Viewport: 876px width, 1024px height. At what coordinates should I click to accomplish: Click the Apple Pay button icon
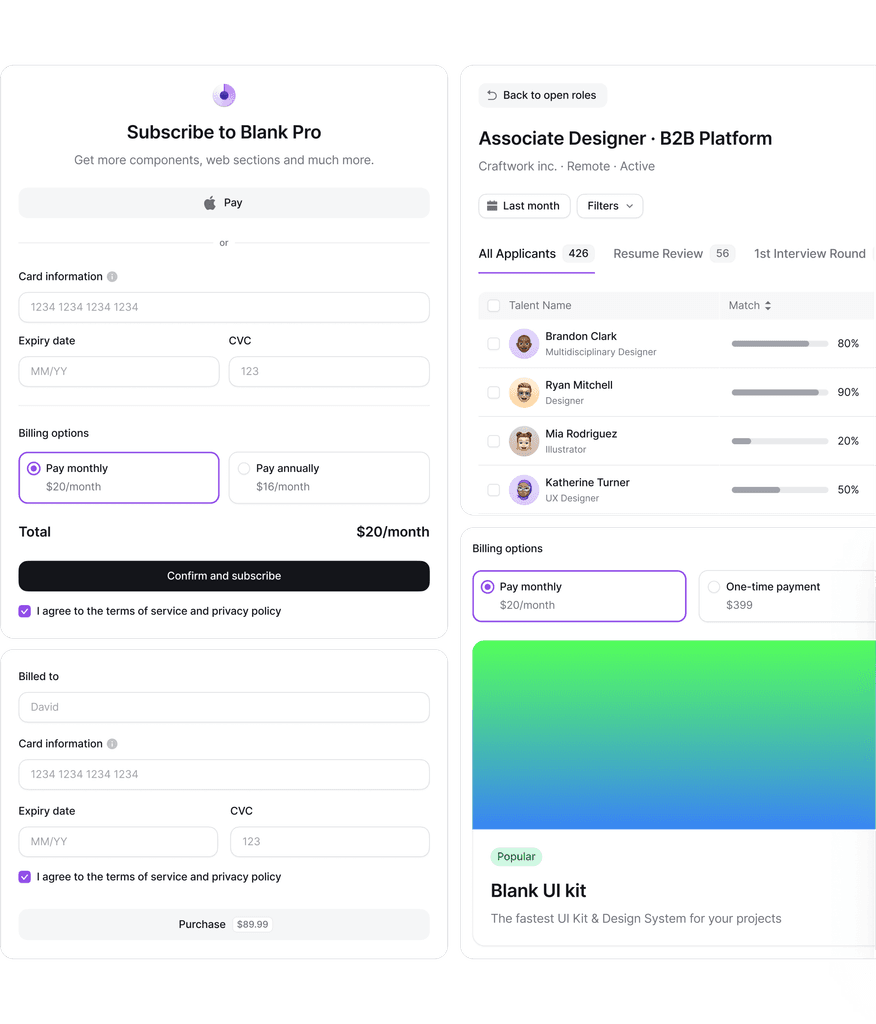click(x=210, y=202)
